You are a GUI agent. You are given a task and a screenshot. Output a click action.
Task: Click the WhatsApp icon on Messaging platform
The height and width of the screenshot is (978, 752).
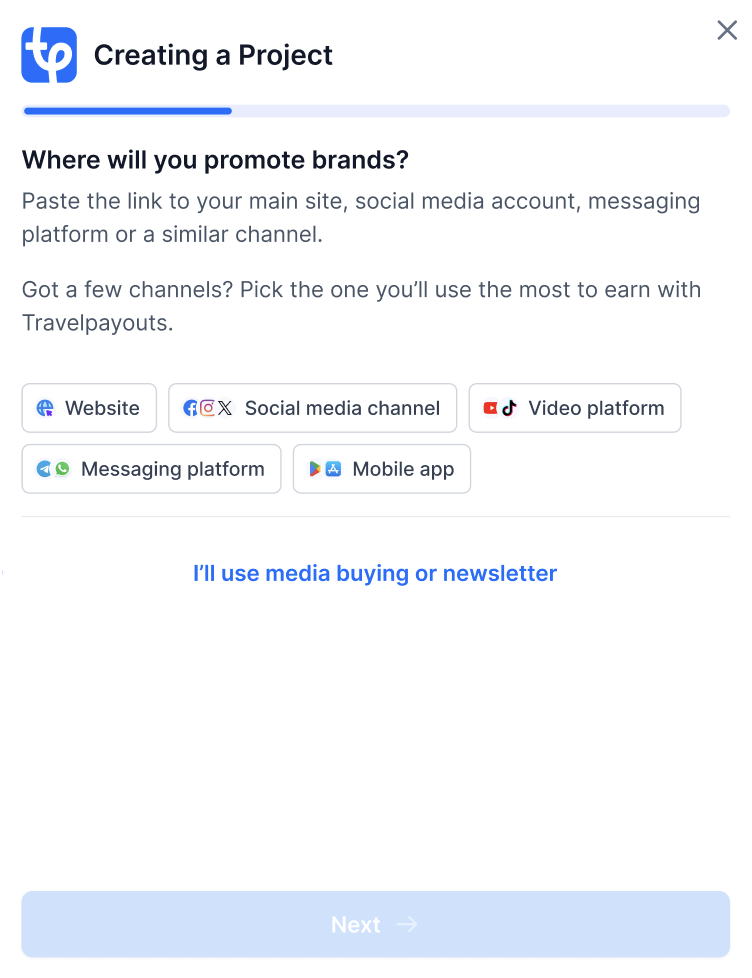coord(62,469)
